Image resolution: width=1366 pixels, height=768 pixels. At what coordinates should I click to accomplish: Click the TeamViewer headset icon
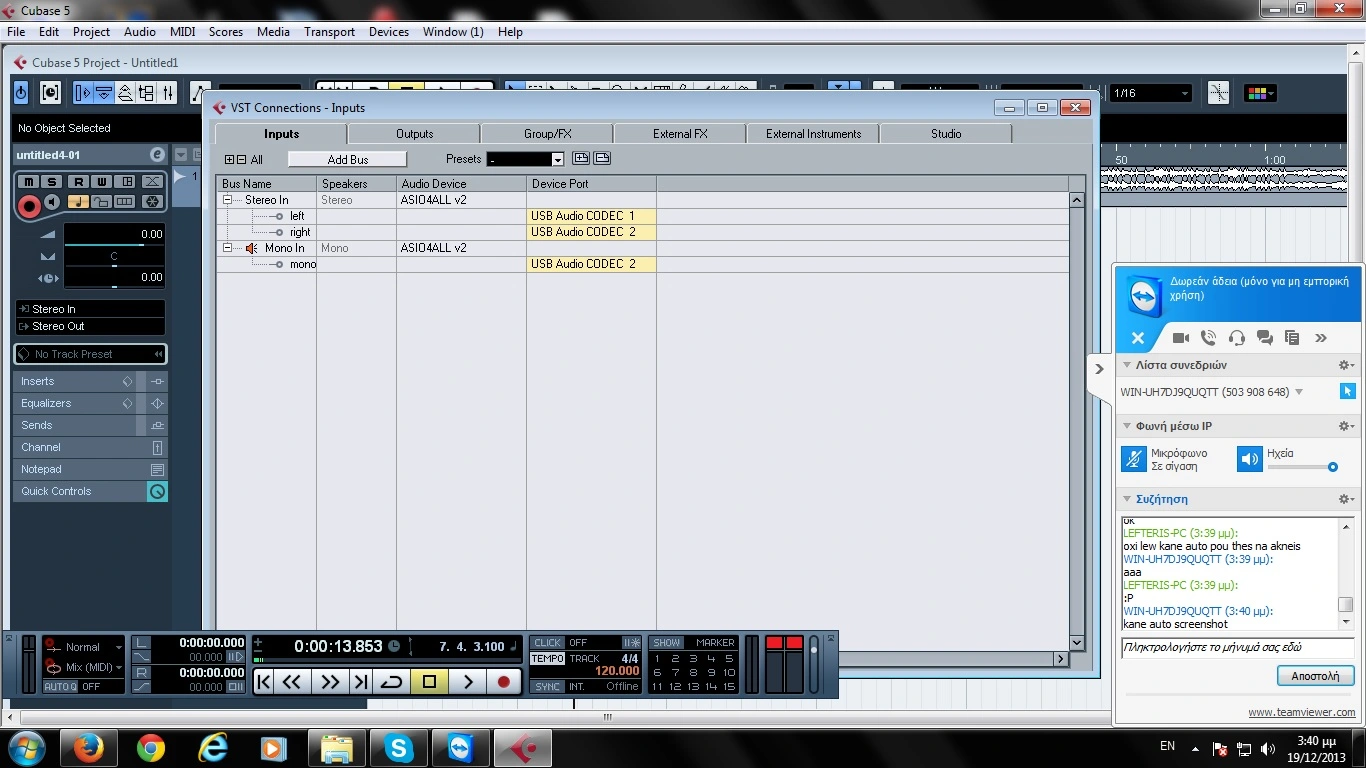[x=1237, y=338]
